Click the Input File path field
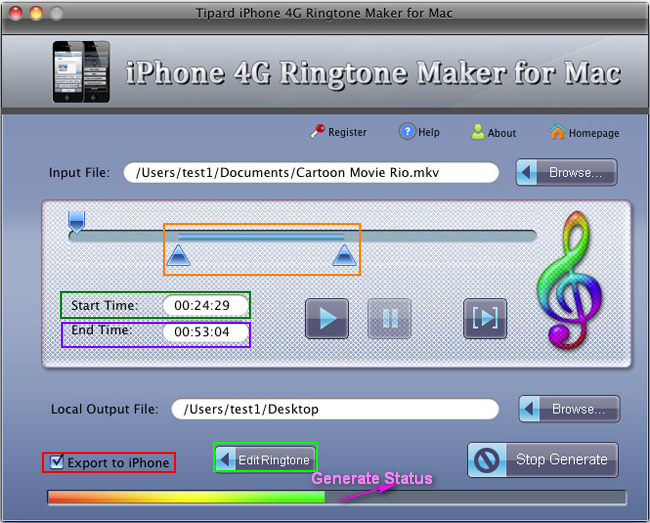This screenshot has height=523, width=650. pyautogui.click(x=311, y=172)
